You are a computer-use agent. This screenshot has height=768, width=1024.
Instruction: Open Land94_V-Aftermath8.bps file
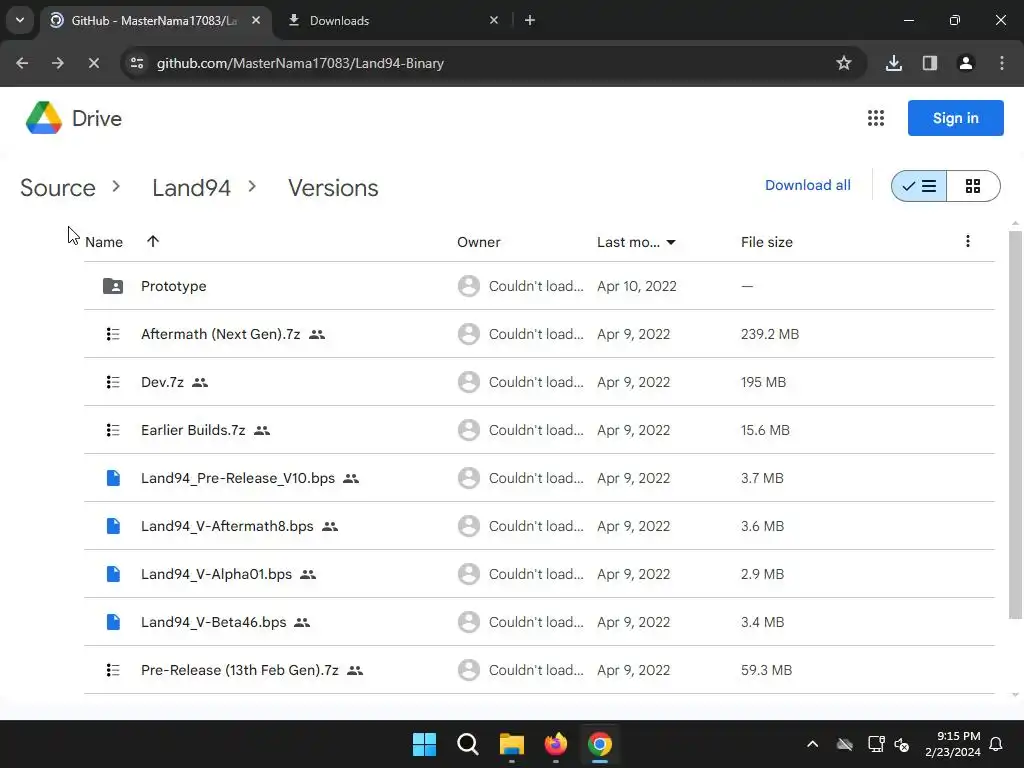[227, 526]
